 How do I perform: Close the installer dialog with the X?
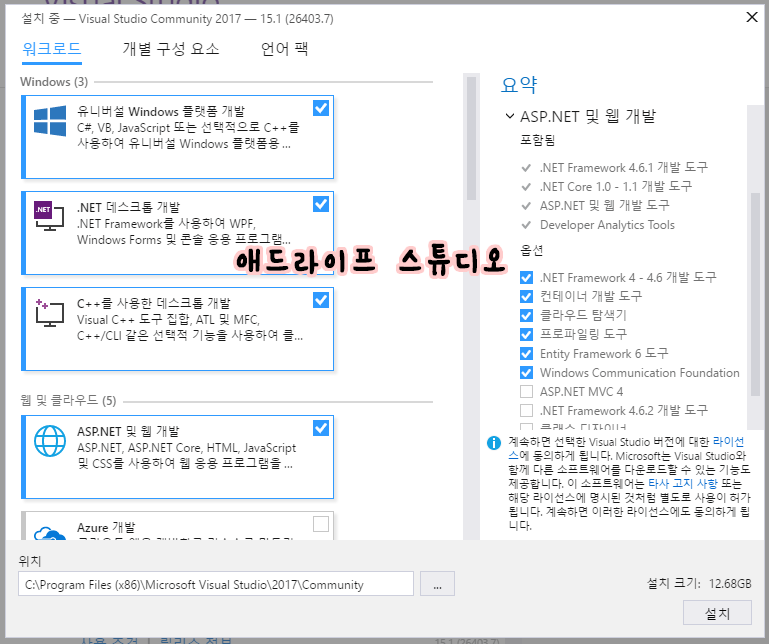tap(751, 17)
